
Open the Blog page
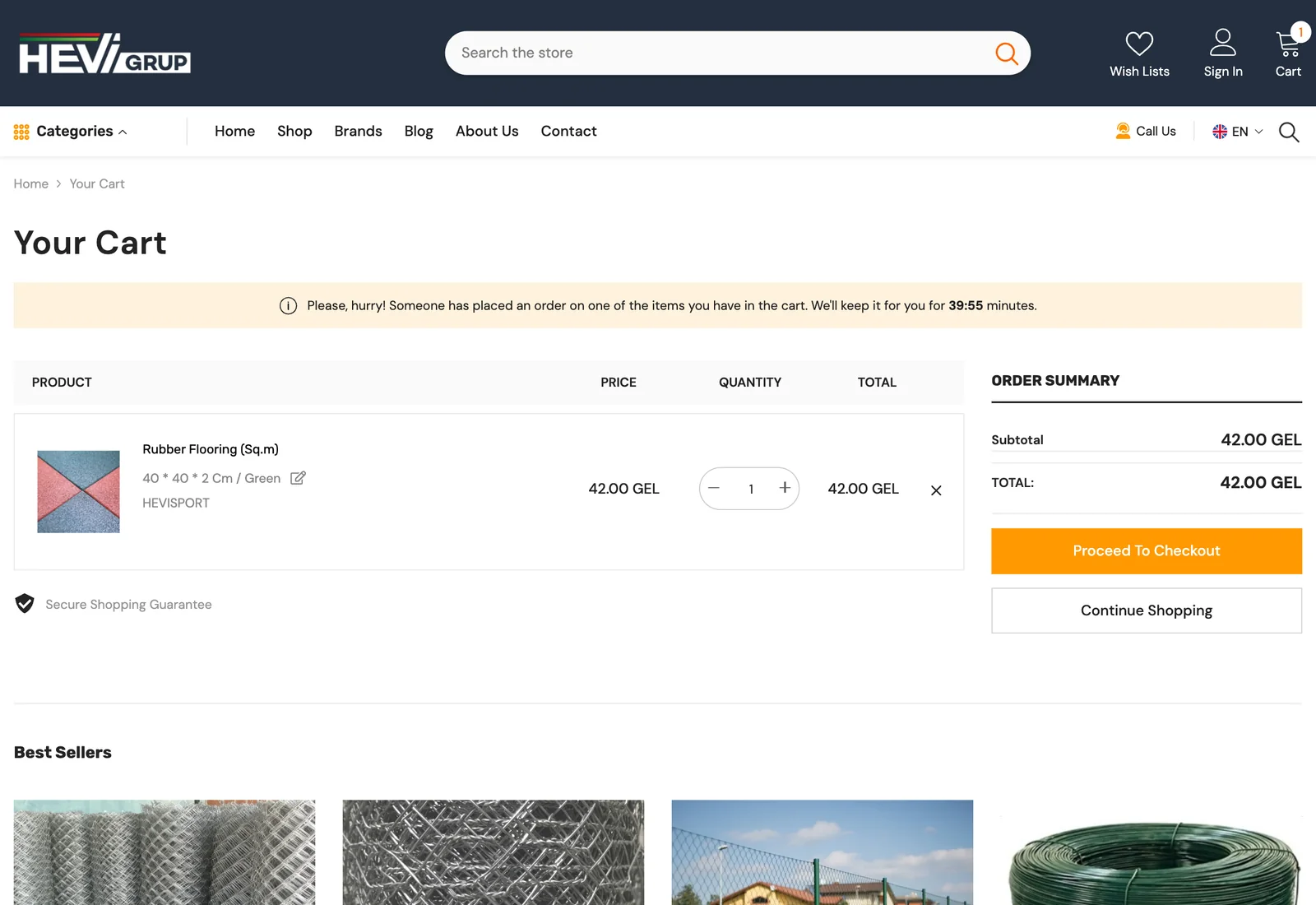(419, 132)
